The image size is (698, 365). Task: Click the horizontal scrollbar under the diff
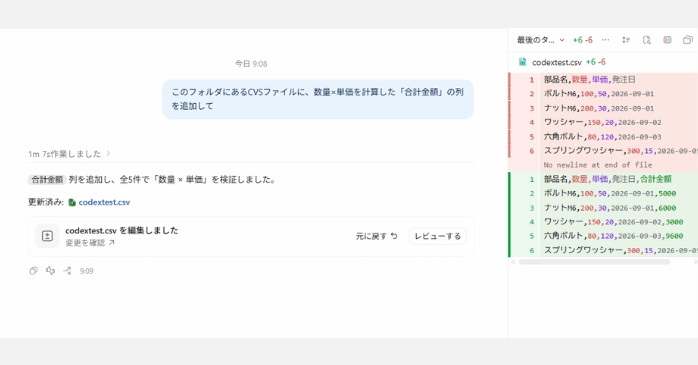(594, 262)
